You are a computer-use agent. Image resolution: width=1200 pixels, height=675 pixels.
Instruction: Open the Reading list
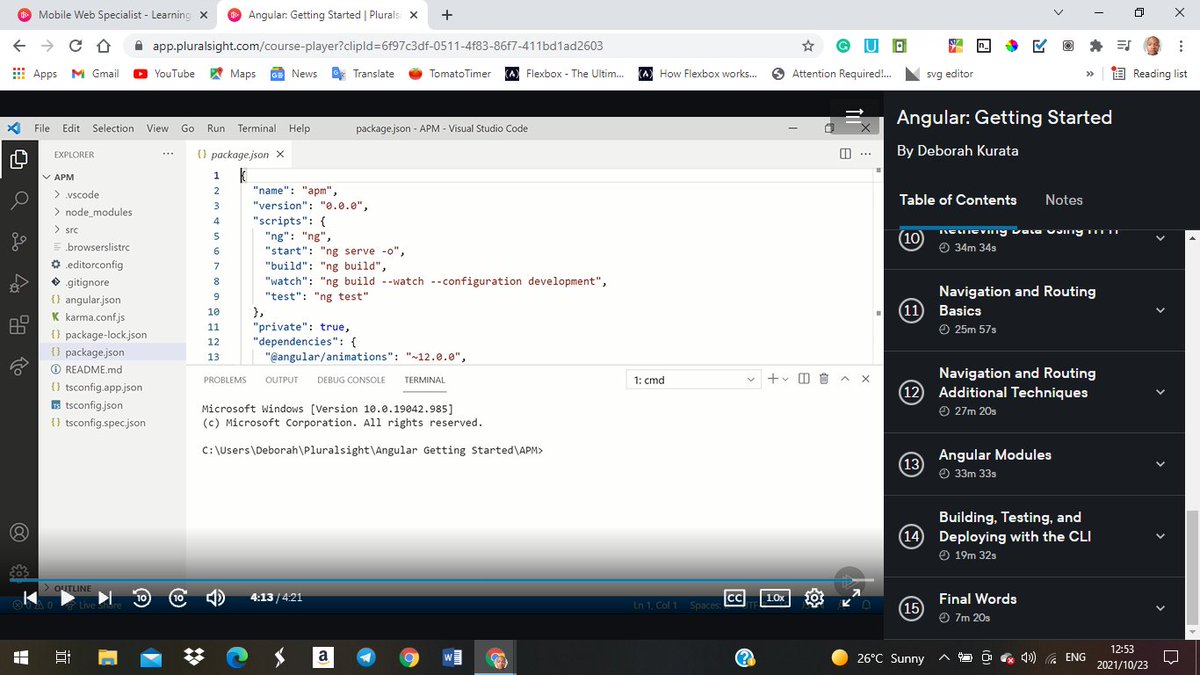(x=1150, y=74)
